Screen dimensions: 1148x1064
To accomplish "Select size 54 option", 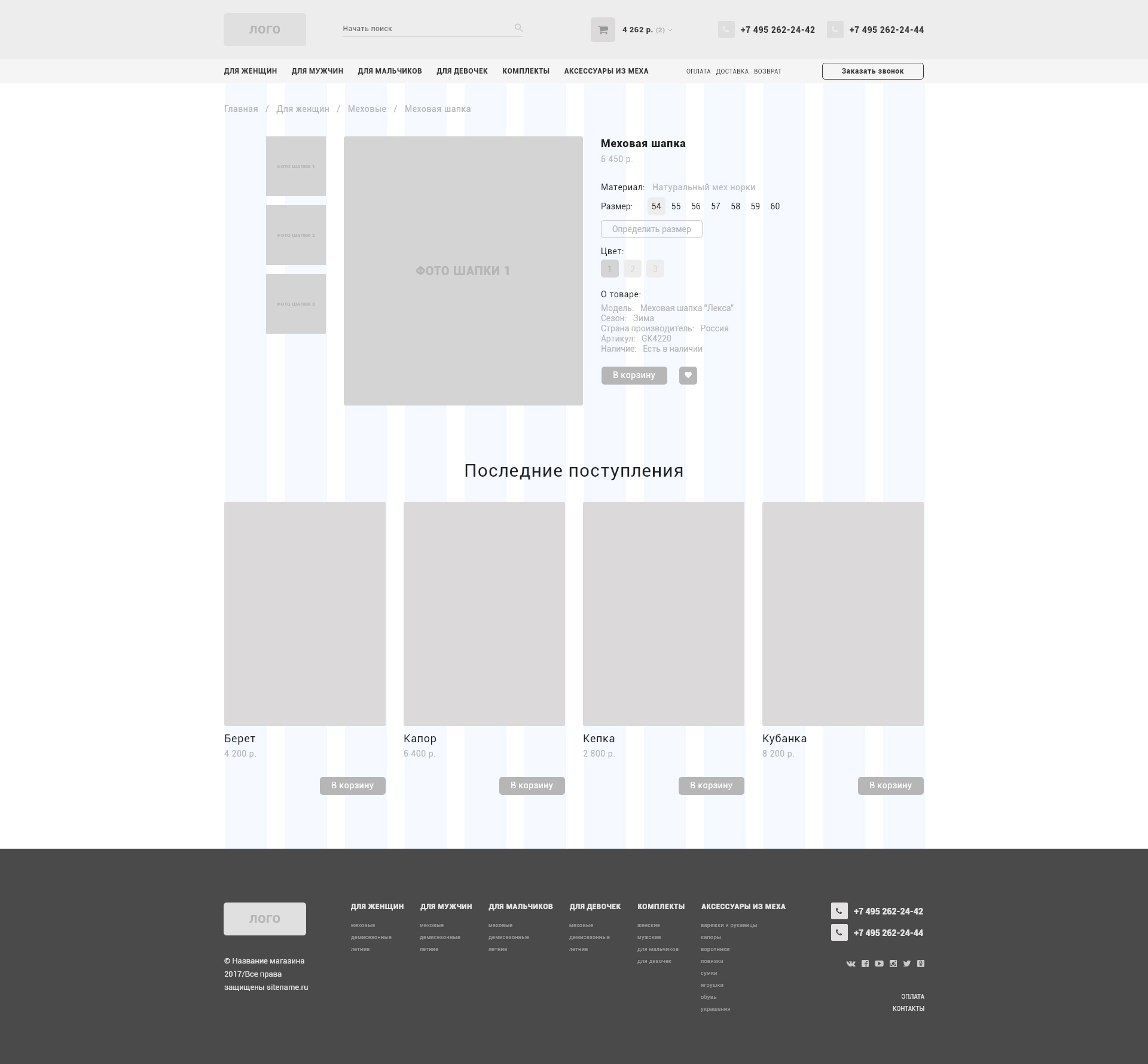I will [x=656, y=206].
